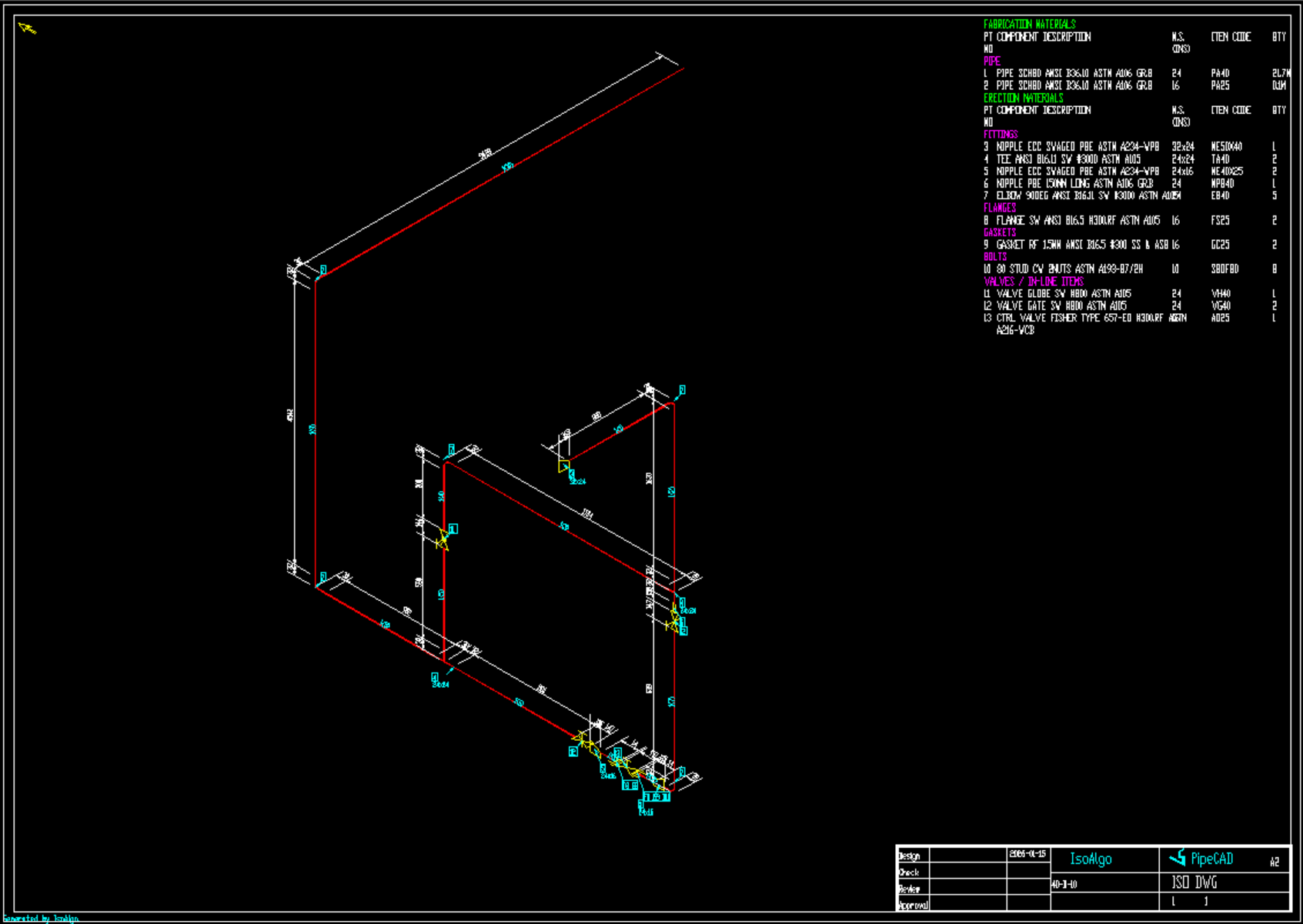Image resolution: width=1303 pixels, height=924 pixels.
Task: Click item code GC25
Action: [1220, 245]
